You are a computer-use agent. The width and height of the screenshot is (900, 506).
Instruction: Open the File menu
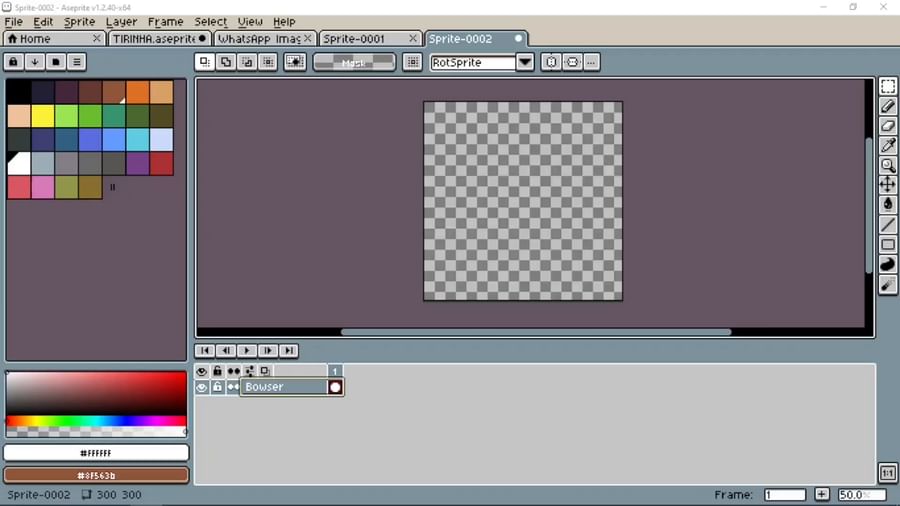coord(14,22)
